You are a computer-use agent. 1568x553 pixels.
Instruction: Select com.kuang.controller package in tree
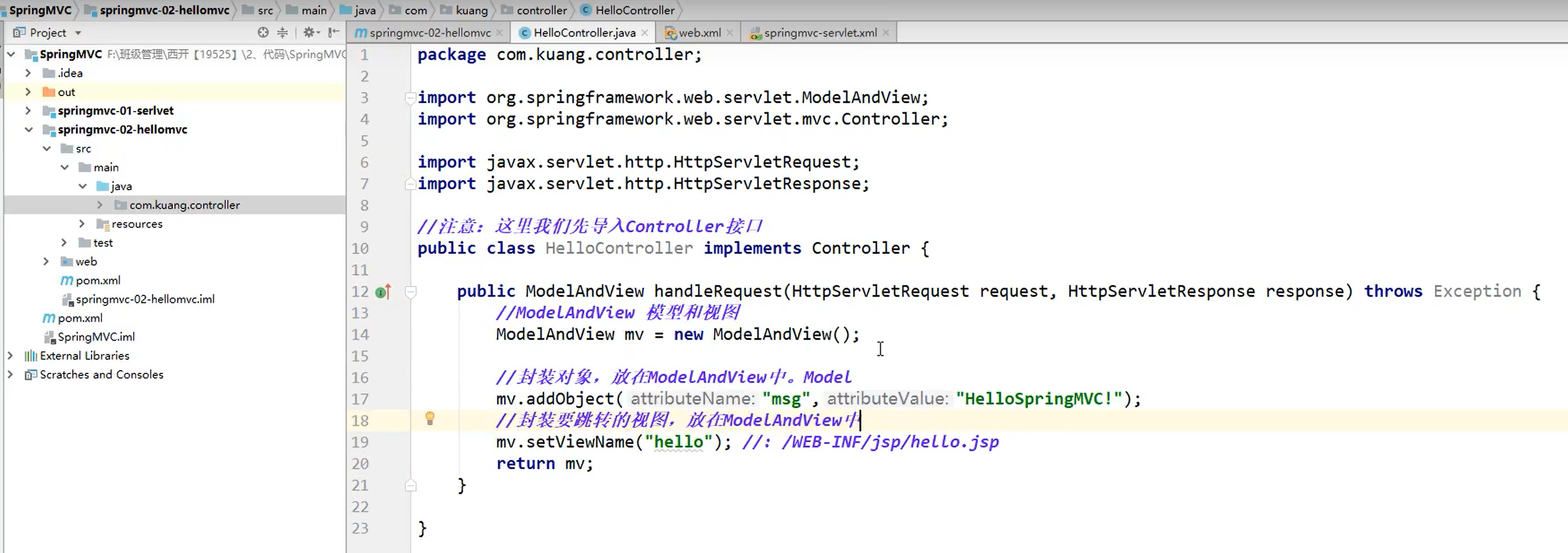[175, 205]
